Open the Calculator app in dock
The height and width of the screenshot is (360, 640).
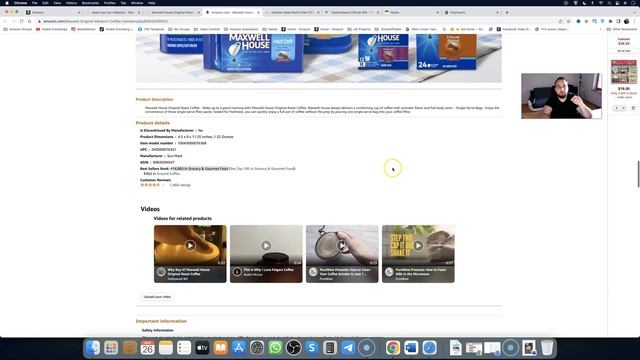[x=330, y=348]
